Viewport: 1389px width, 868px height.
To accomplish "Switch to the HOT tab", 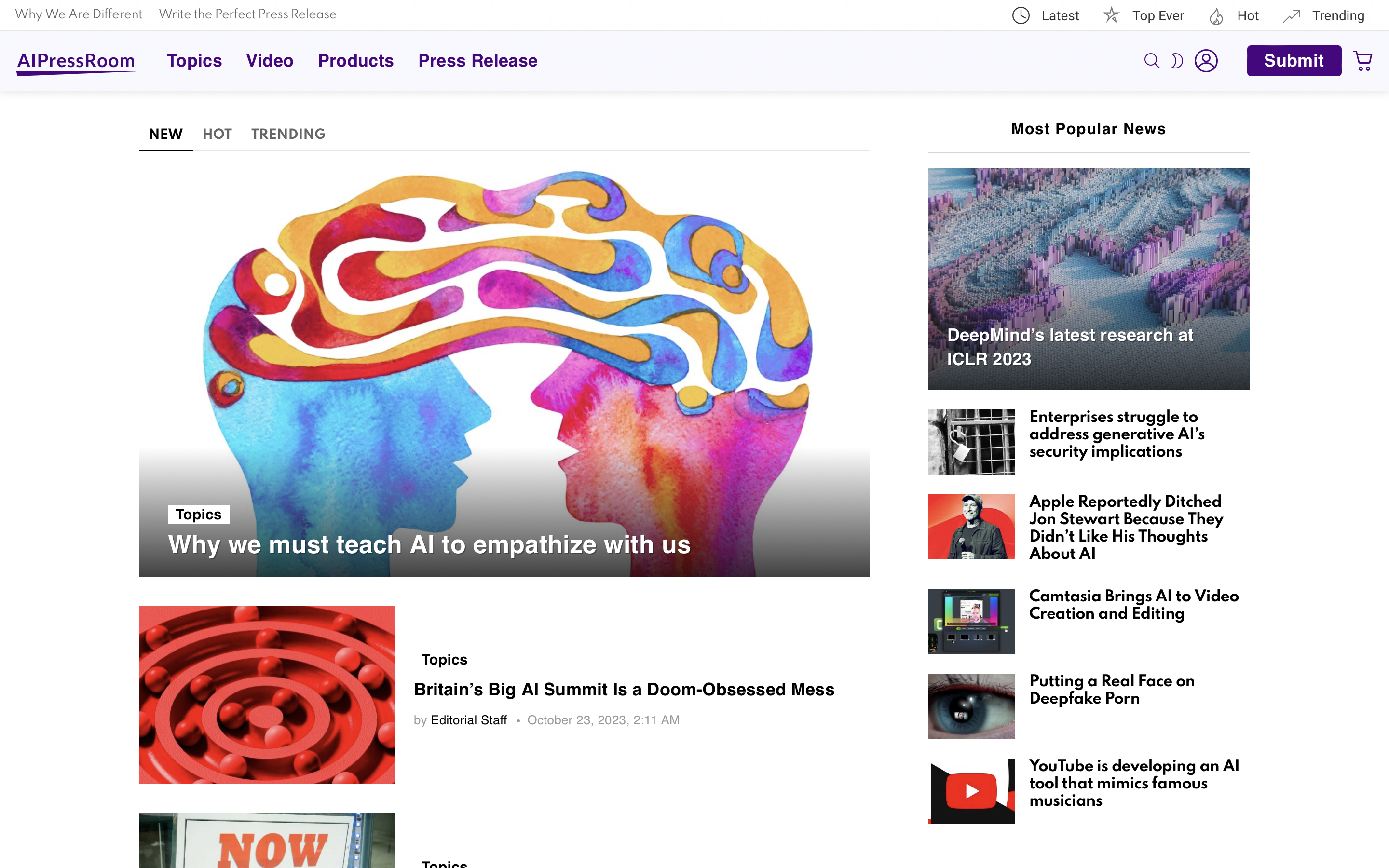I will 217,134.
